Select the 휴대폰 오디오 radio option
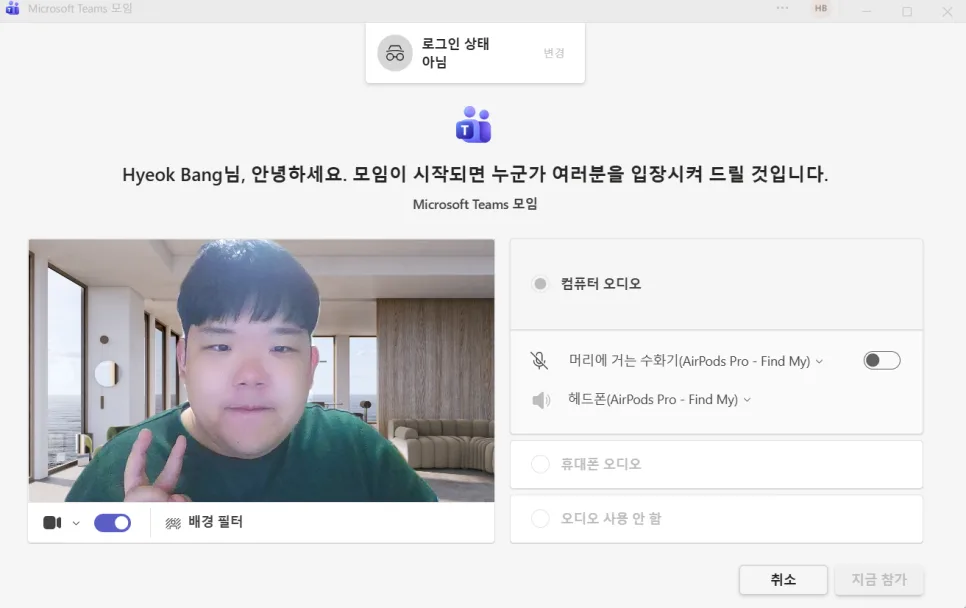 pyautogui.click(x=540, y=464)
